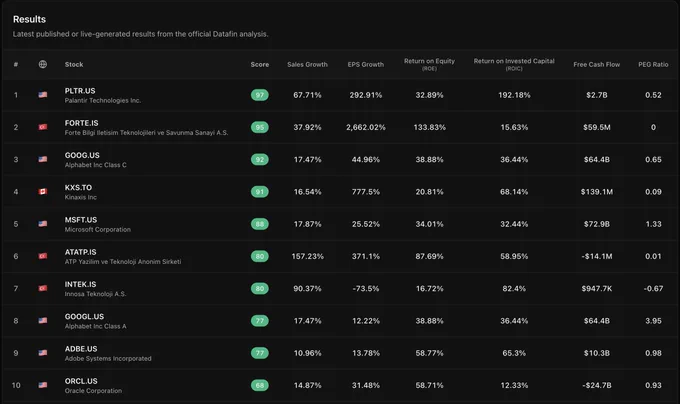Image resolution: width=680 pixels, height=404 pixels.
Task: Click PEG ratio value 1.33
Action: click(x=653, y=224)
